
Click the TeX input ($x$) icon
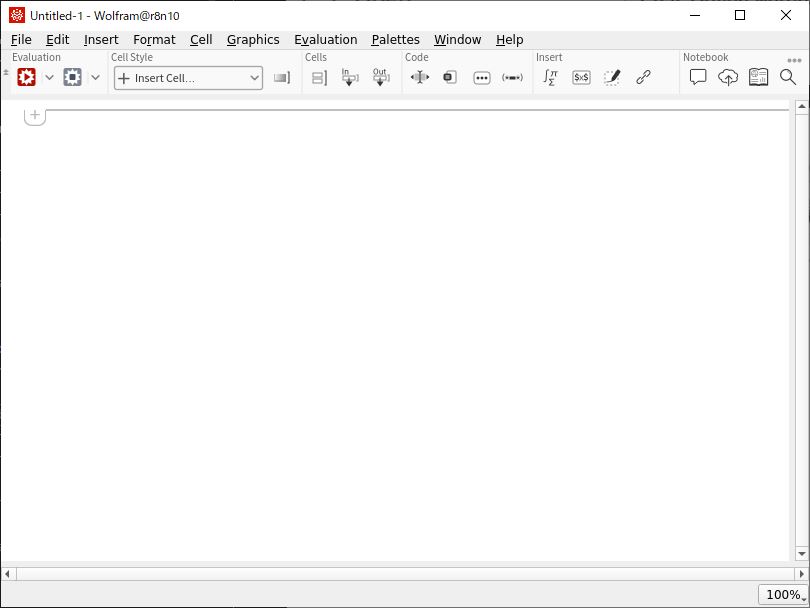tap(581, 77)
